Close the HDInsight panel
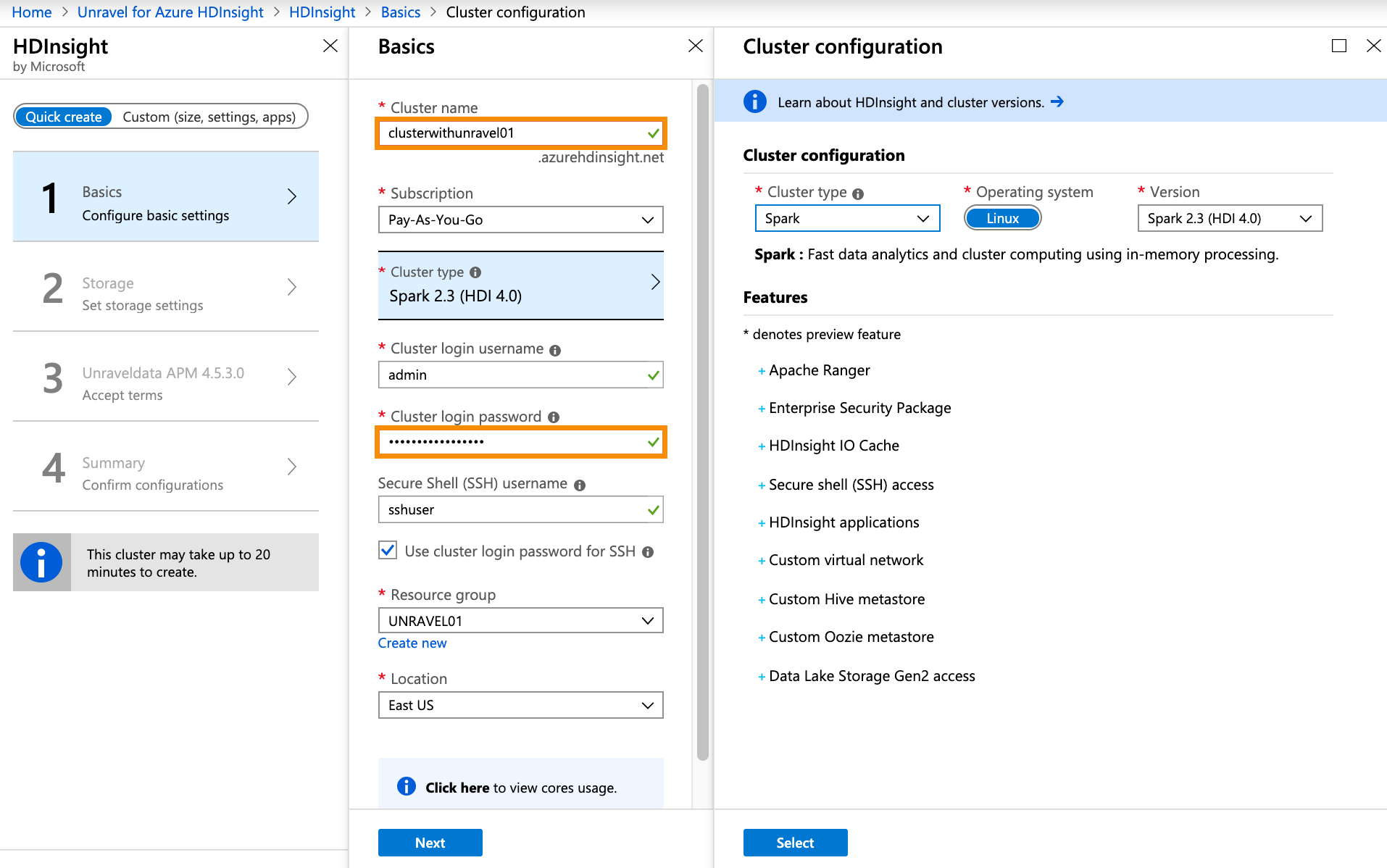The image size is (1387, 868). point(330,46)
